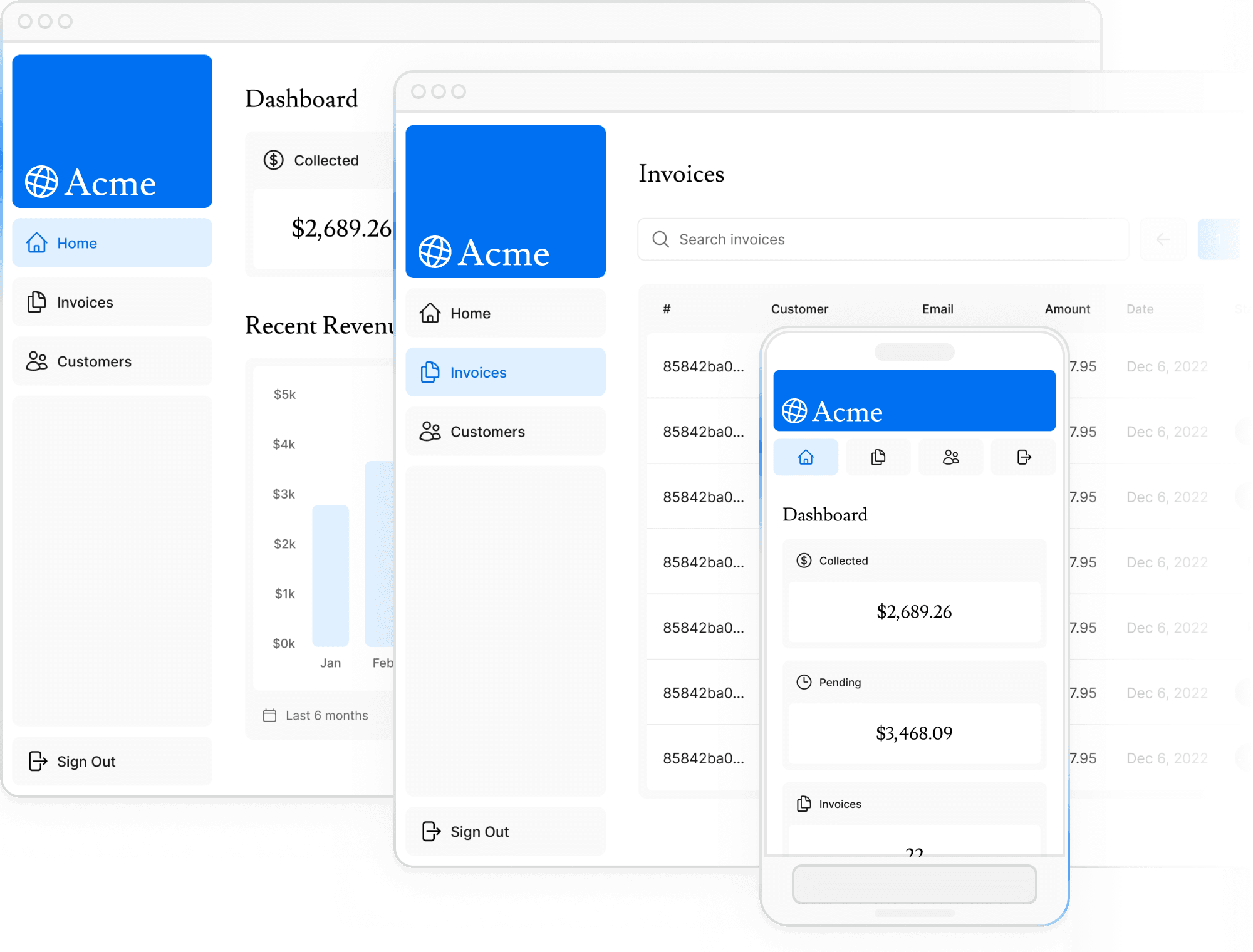Click the search magnifier icon in Invoices

pos(661,239)
